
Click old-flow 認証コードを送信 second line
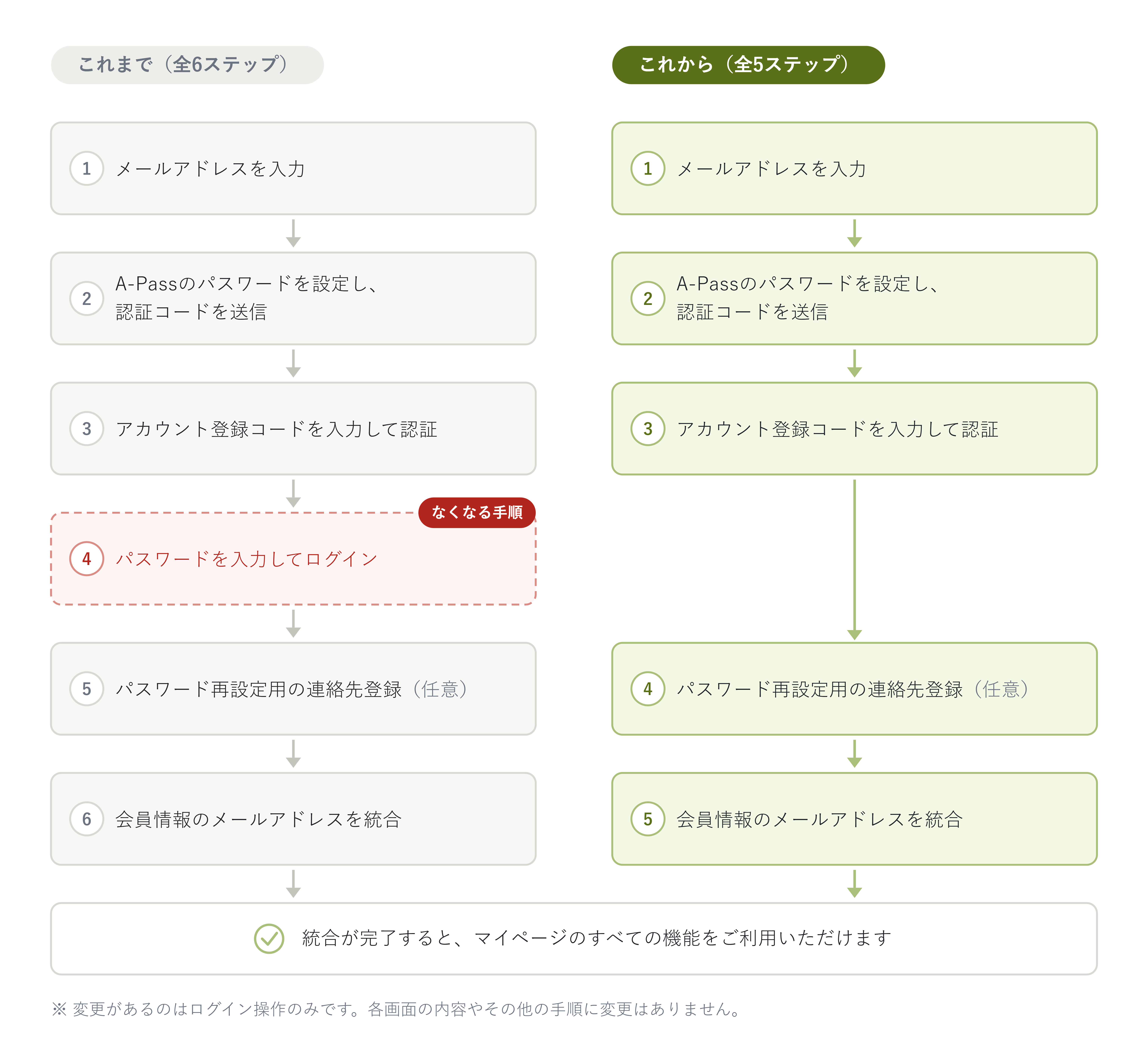191,312
